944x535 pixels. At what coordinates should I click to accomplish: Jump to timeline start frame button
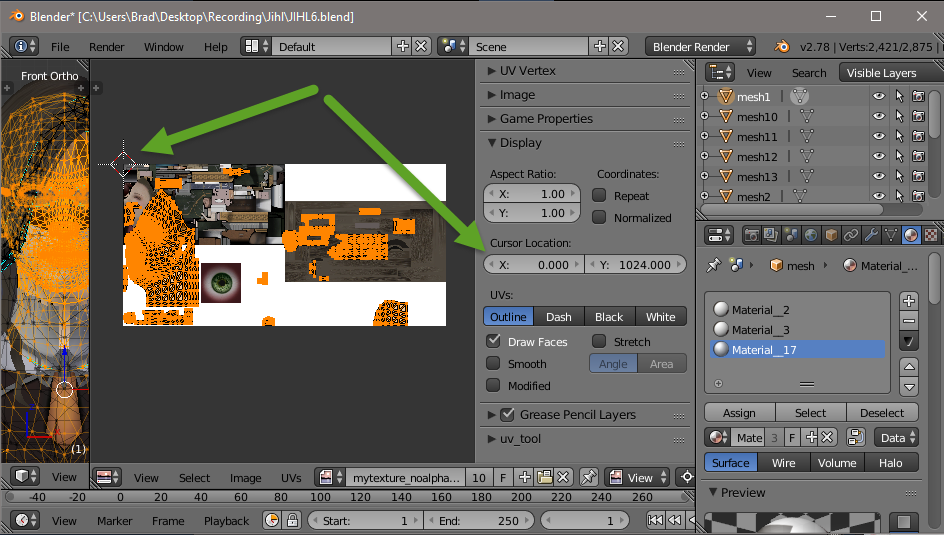tap(655, 521)
